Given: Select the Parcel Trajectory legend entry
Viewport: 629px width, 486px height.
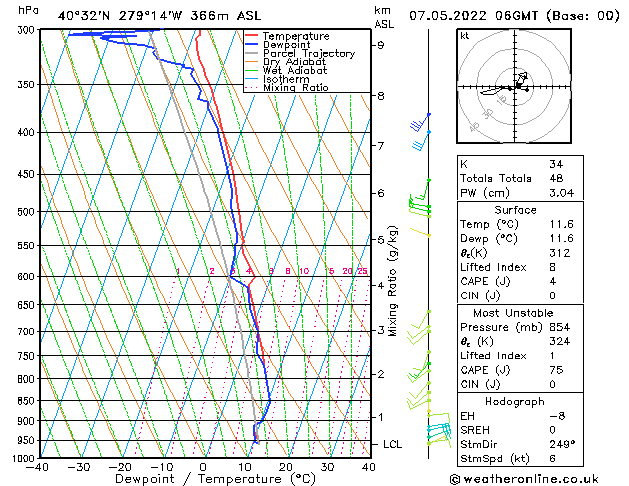Looking at the screenshot, I should (309, 53).
